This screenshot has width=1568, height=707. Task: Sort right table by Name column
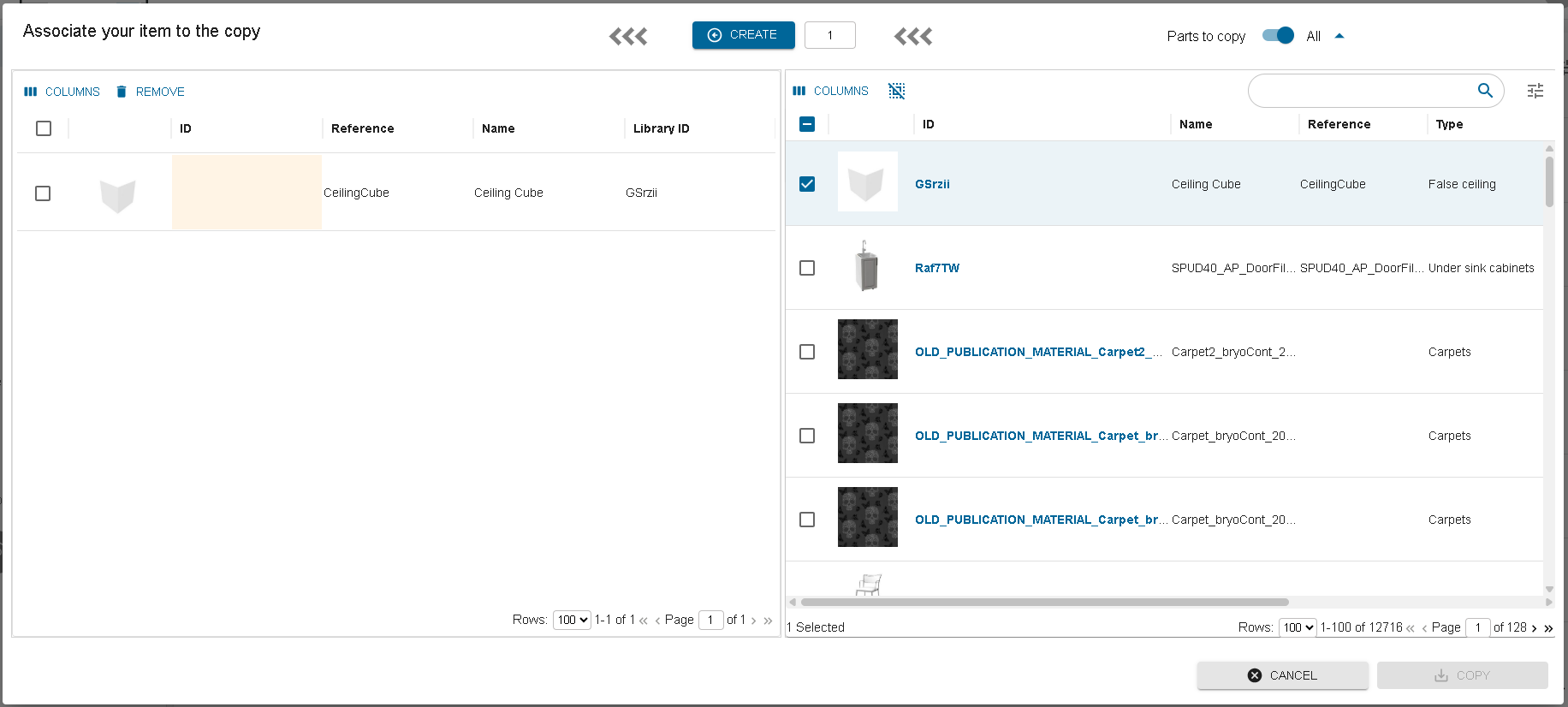click(x=1196, y=124)
